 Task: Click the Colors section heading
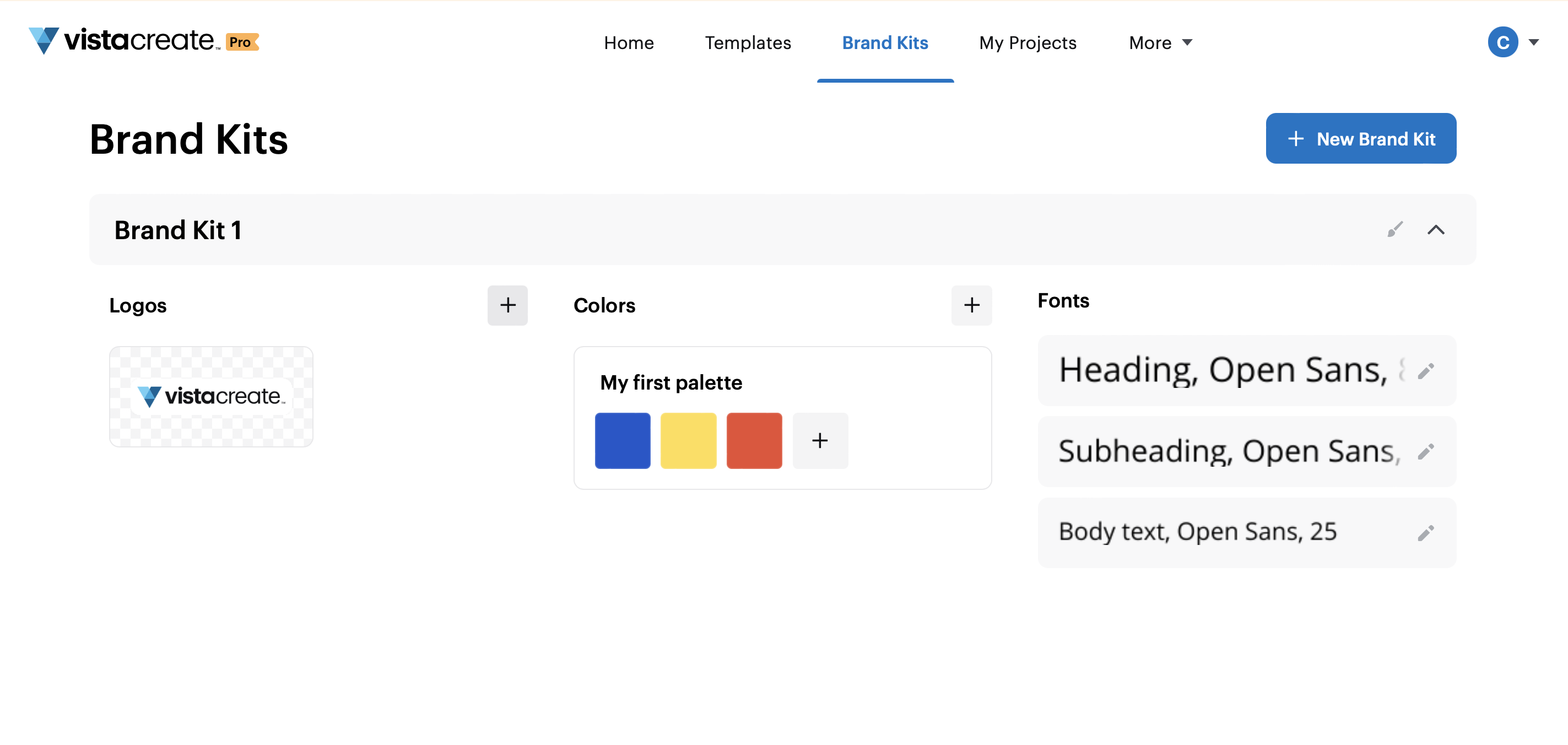[604, 305]
